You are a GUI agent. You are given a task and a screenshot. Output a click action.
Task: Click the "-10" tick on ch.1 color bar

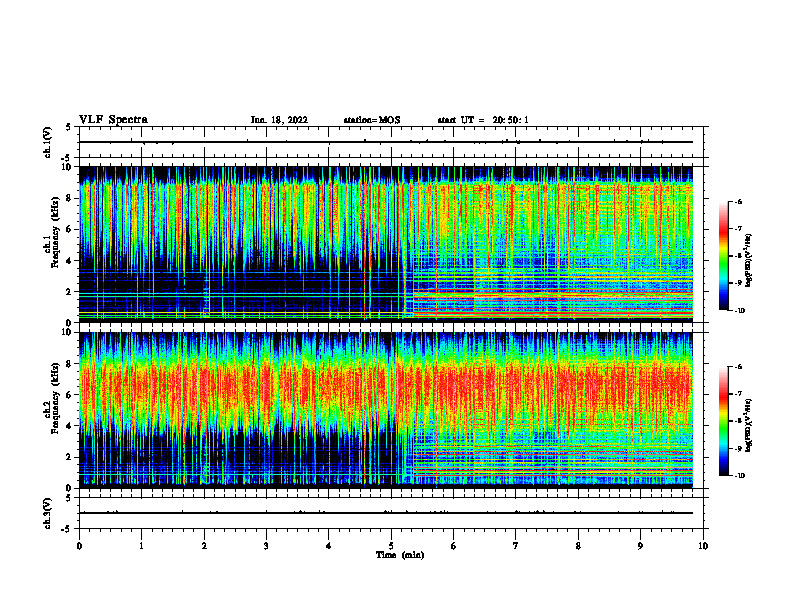739,311
